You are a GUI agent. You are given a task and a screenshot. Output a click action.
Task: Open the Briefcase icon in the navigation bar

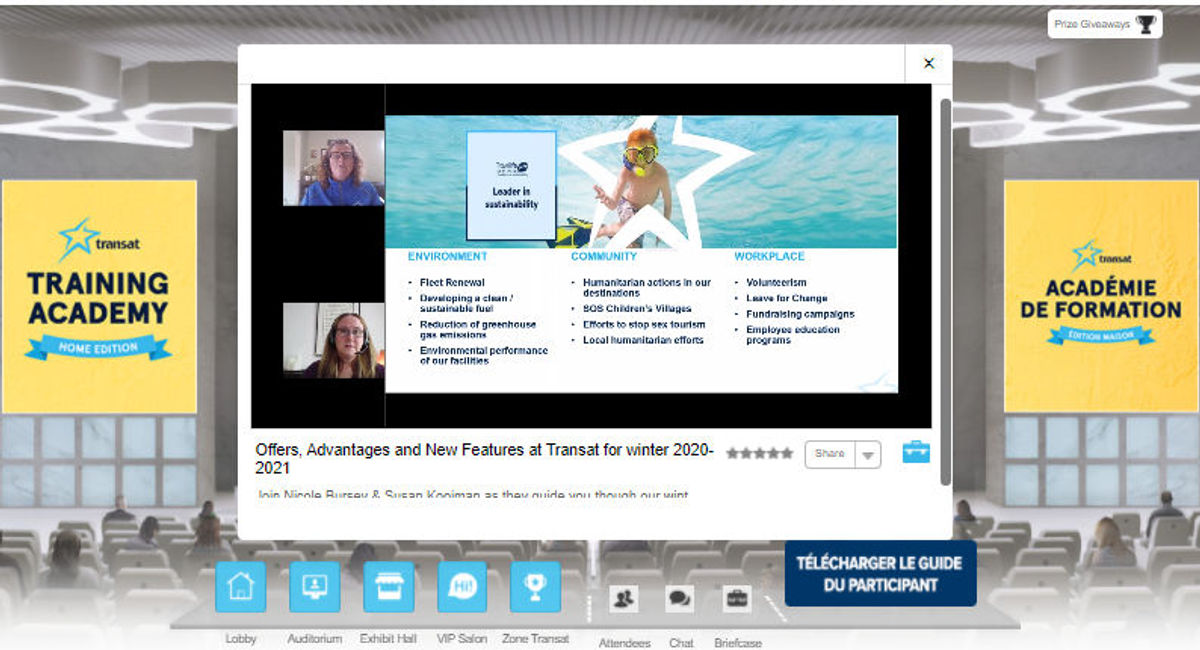[737, 597]
